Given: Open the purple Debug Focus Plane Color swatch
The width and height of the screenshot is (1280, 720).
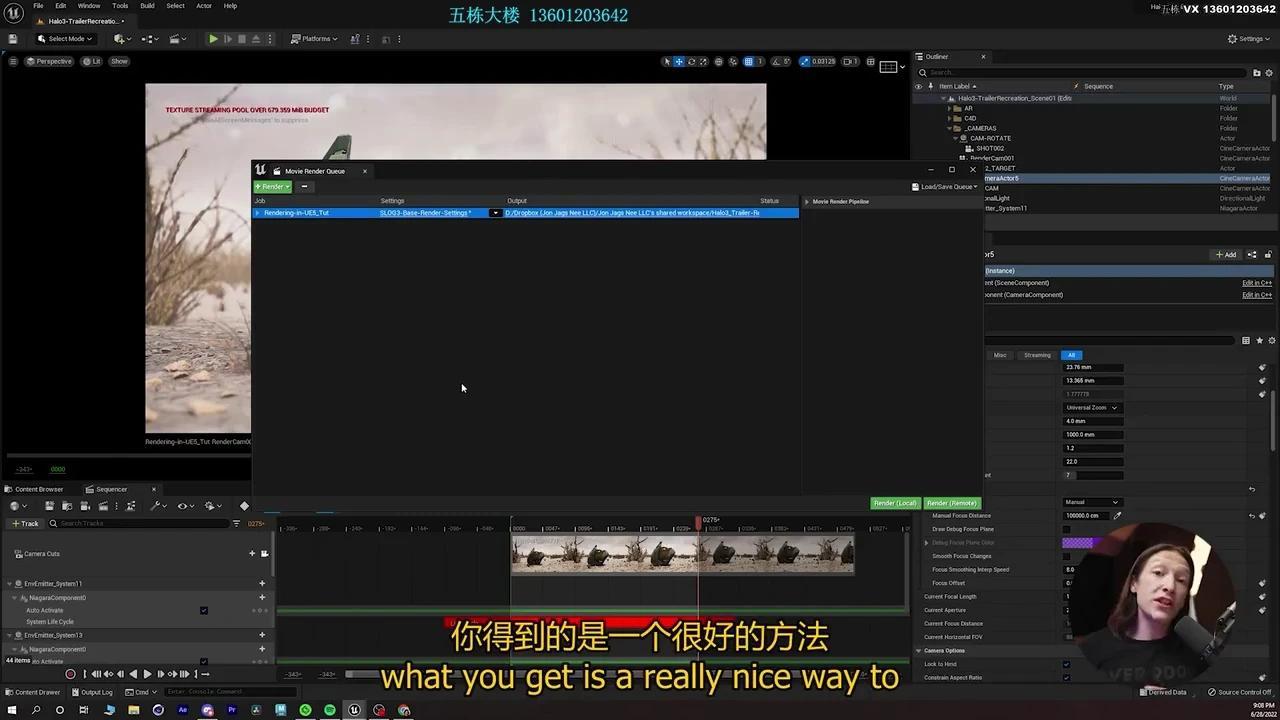Looking at the screenshot, I should [1078, 543].
